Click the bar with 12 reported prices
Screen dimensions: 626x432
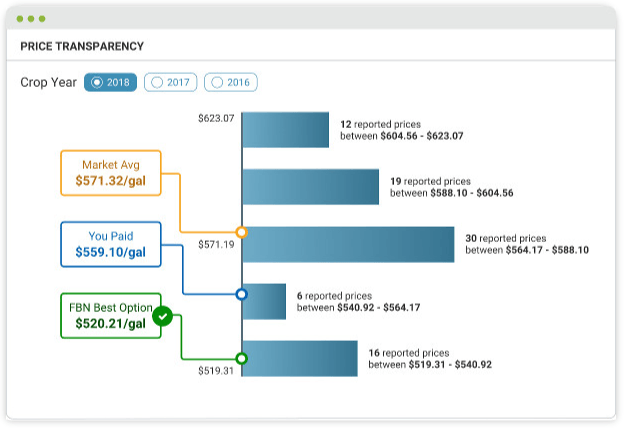click(286, 130)
